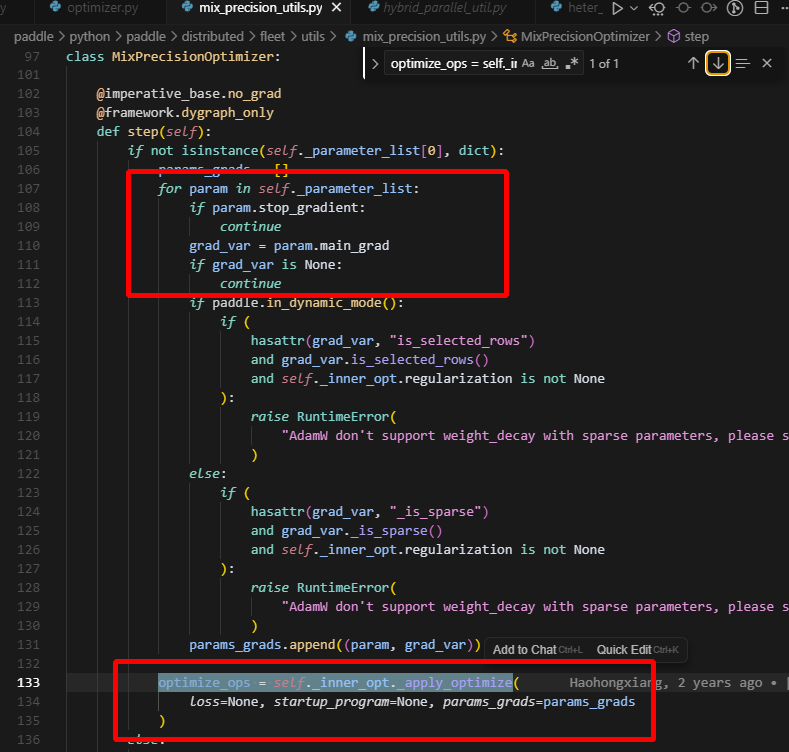Enable Use Regular Expression in find
Screen dimensions: 789x752
[x=572, y=63]
